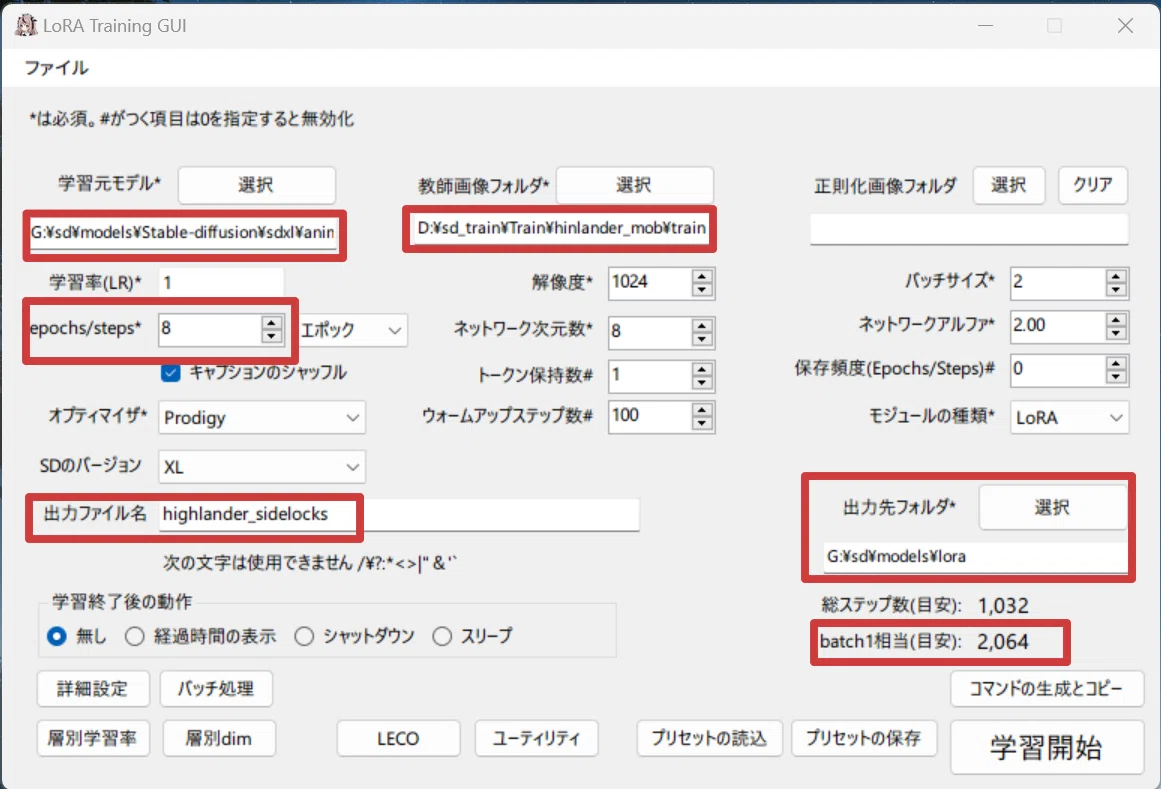Screen dimensions: 1161x789
Task: Click the 詳細設定 button
Action: (x=94, y=688)
